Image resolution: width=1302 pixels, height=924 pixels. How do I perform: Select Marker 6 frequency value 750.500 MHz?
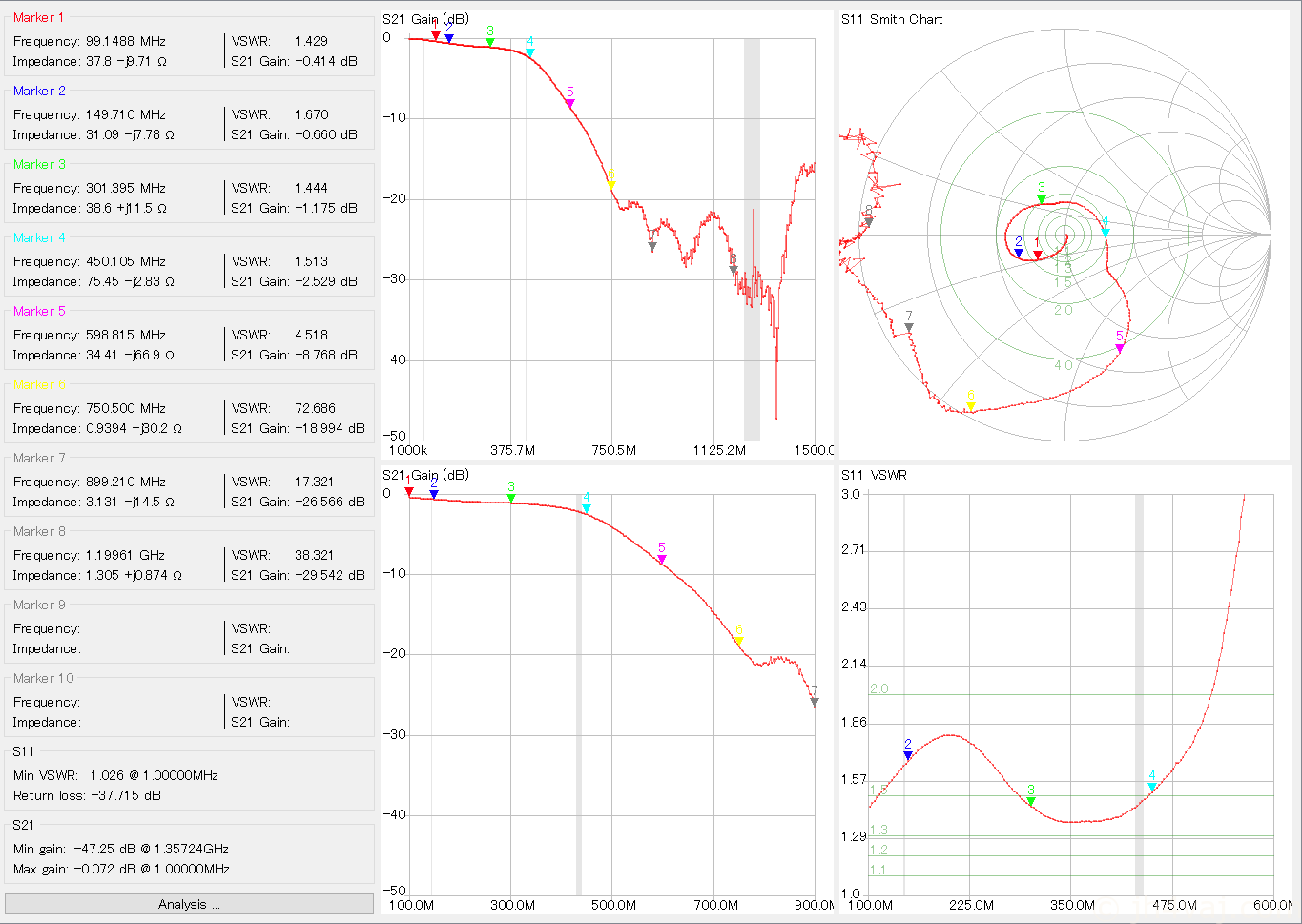click(126, 408)
